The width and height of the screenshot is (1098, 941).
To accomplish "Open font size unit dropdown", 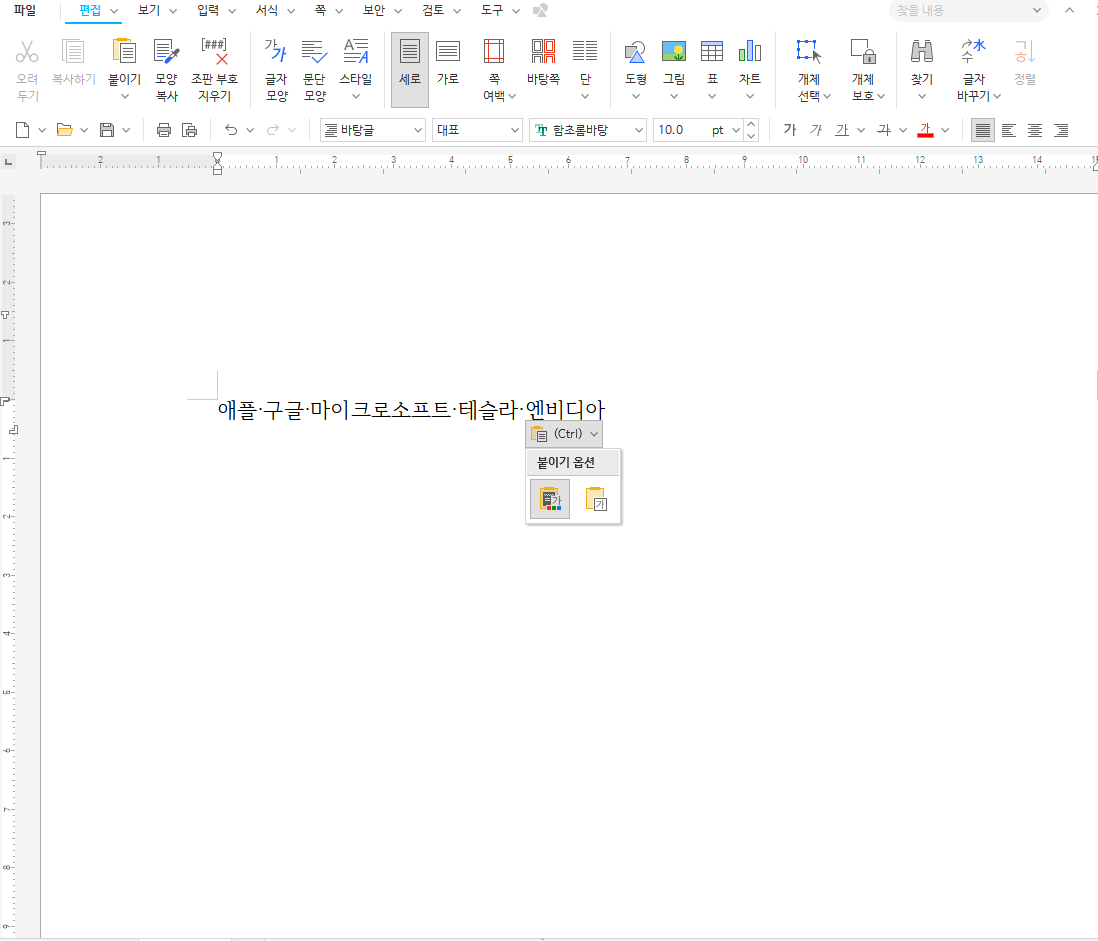I will pos(736,130).
